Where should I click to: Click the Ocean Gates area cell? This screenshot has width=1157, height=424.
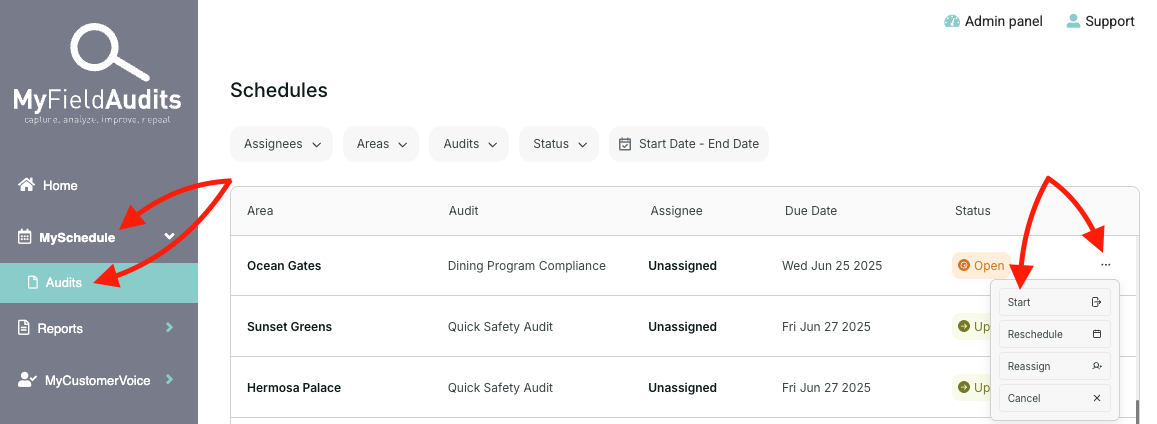284,265
